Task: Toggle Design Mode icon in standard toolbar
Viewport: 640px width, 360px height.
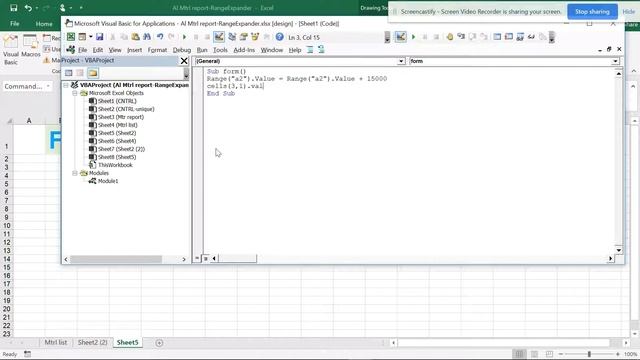Action: click(x=219, y=37)
